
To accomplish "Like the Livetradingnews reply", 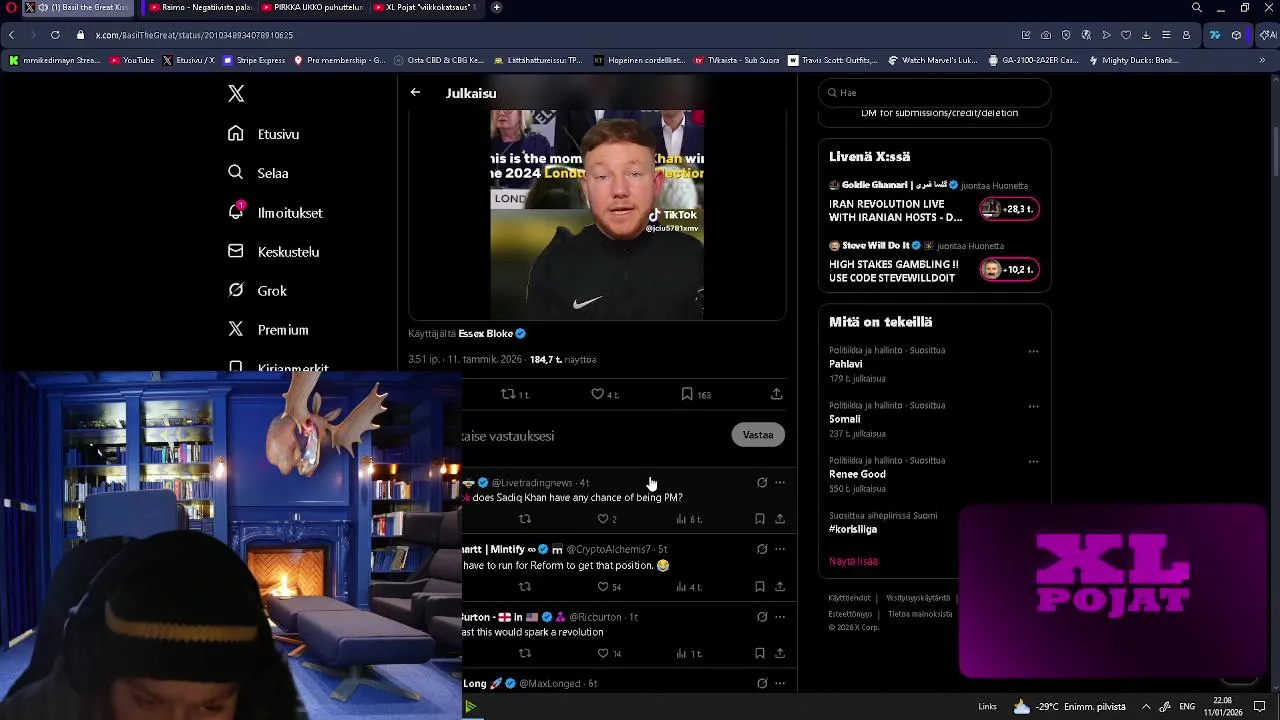I will pos(606,519).
